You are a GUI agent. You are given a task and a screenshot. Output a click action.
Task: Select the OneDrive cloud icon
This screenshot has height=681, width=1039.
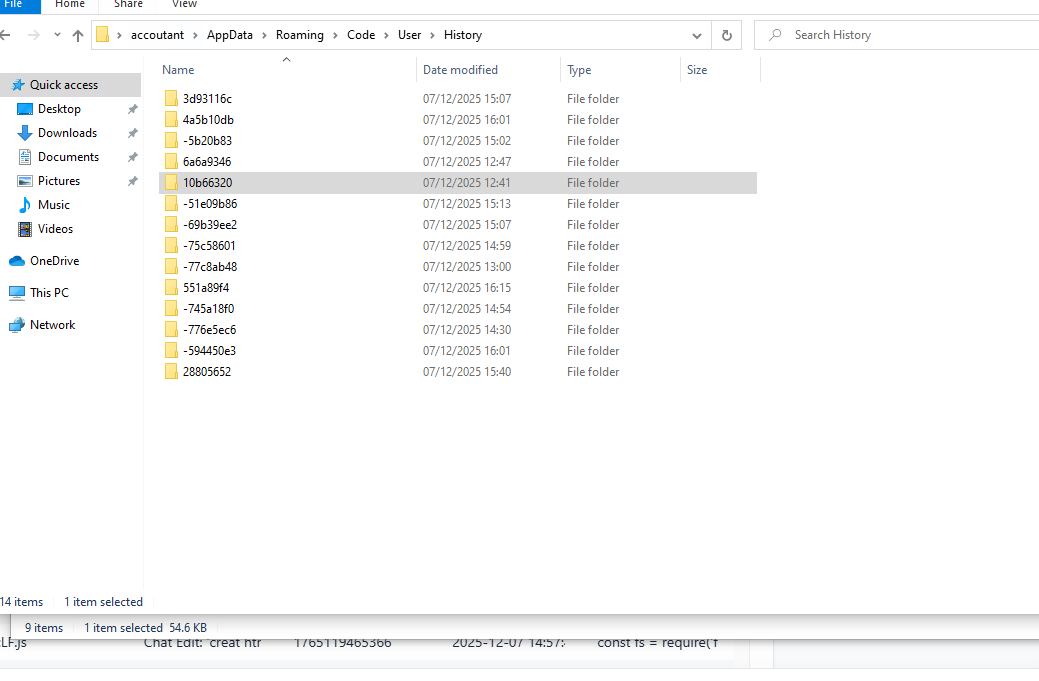17,261
